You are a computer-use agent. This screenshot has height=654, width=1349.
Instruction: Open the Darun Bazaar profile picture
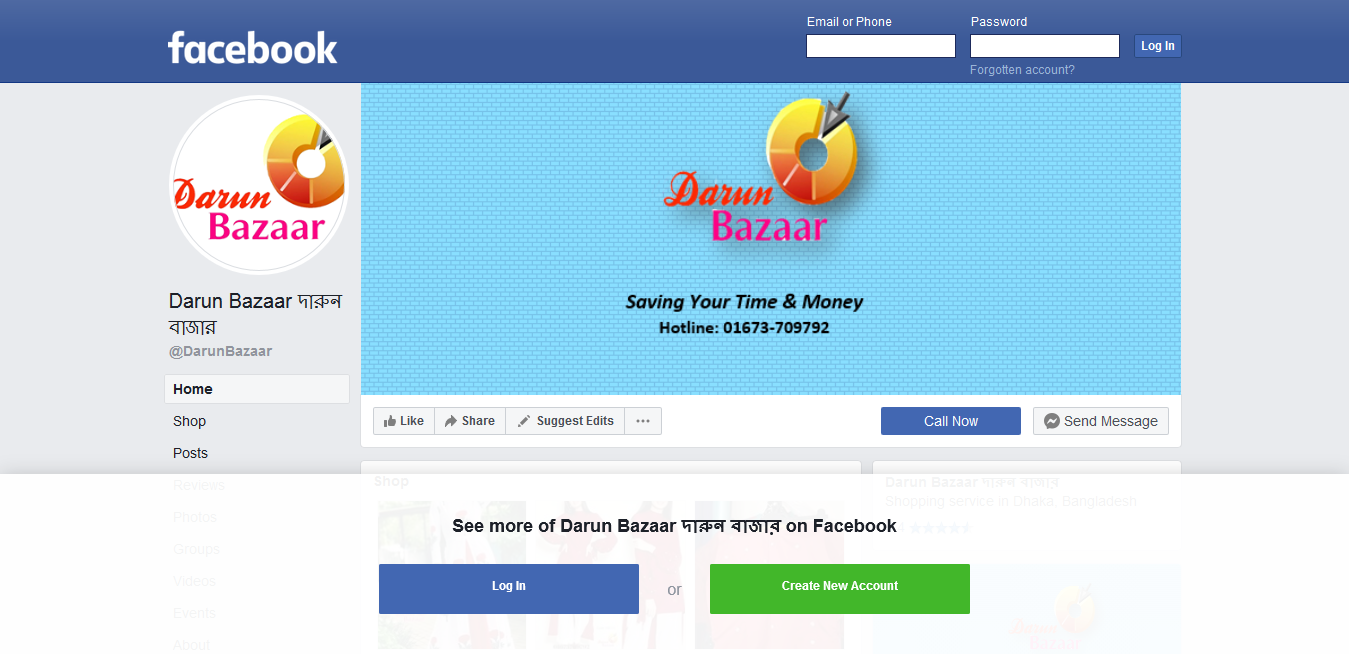pos(259,185)
